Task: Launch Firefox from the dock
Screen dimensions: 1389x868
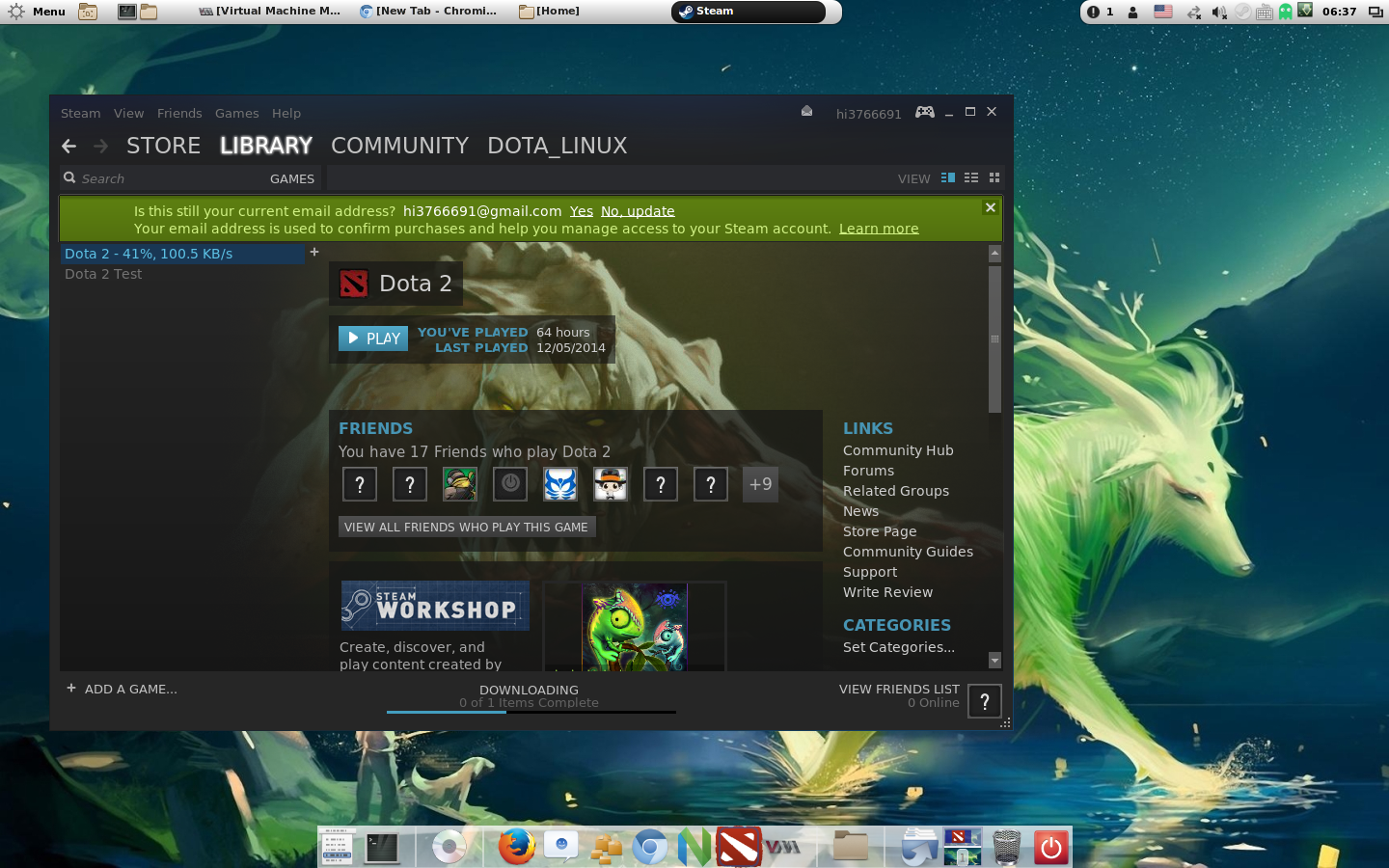Action: pos(516,847)
